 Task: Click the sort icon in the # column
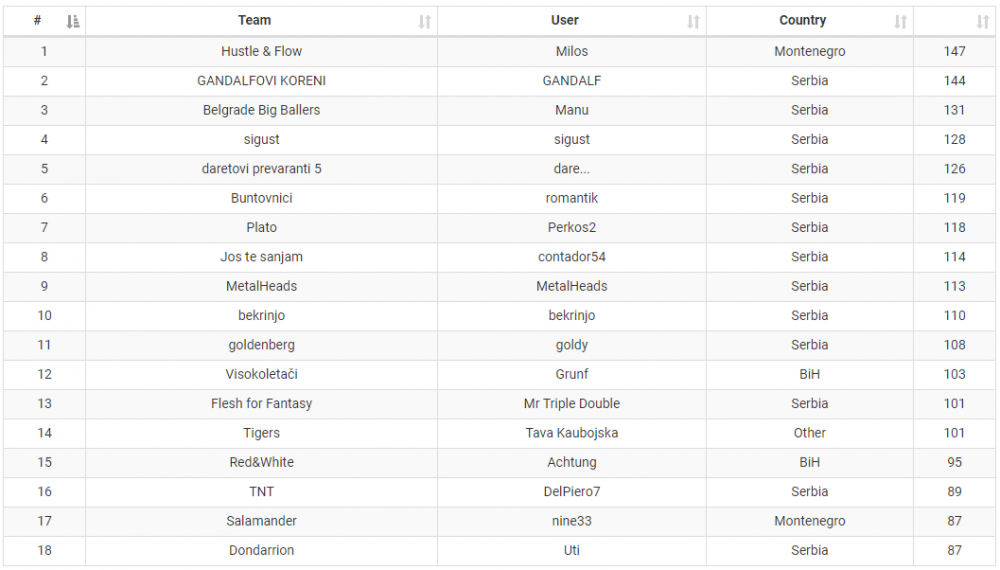pos(73,21)
